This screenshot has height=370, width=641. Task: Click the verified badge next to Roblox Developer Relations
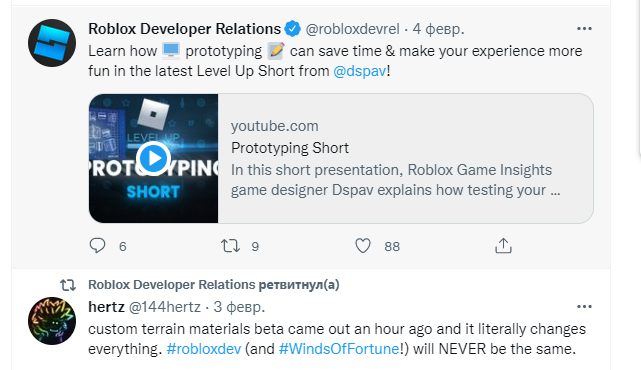tap(293, 29)
